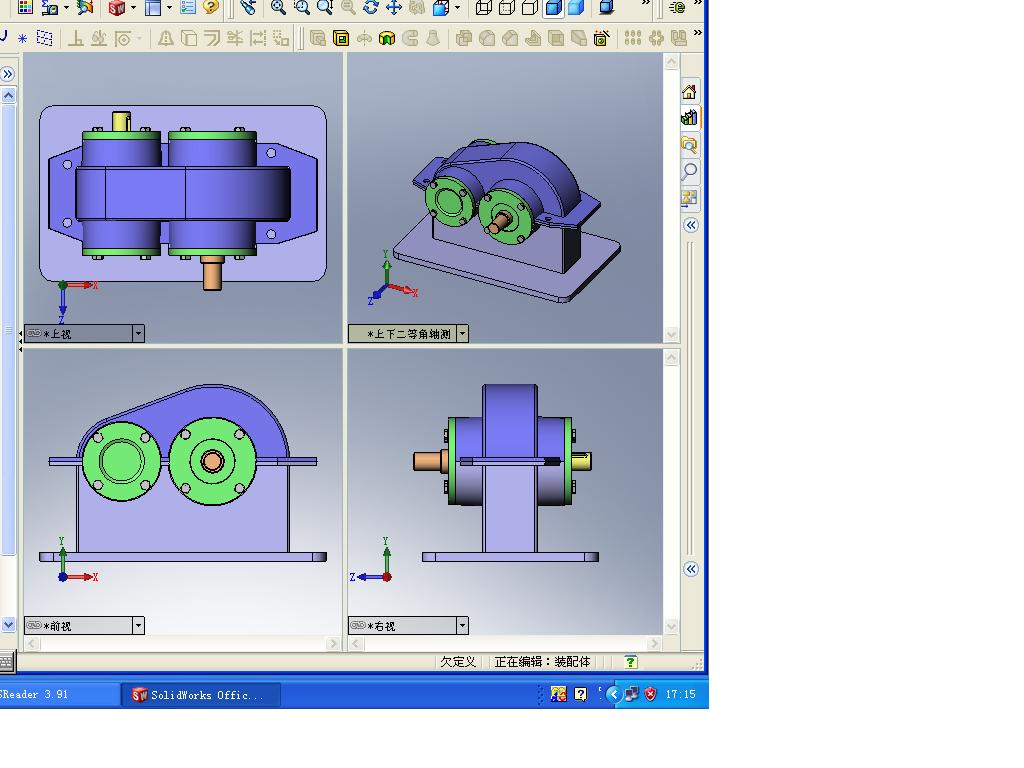1024x768 pixels.
Task: Select the Zoom to Area tool
Action: tap(302, 8)
